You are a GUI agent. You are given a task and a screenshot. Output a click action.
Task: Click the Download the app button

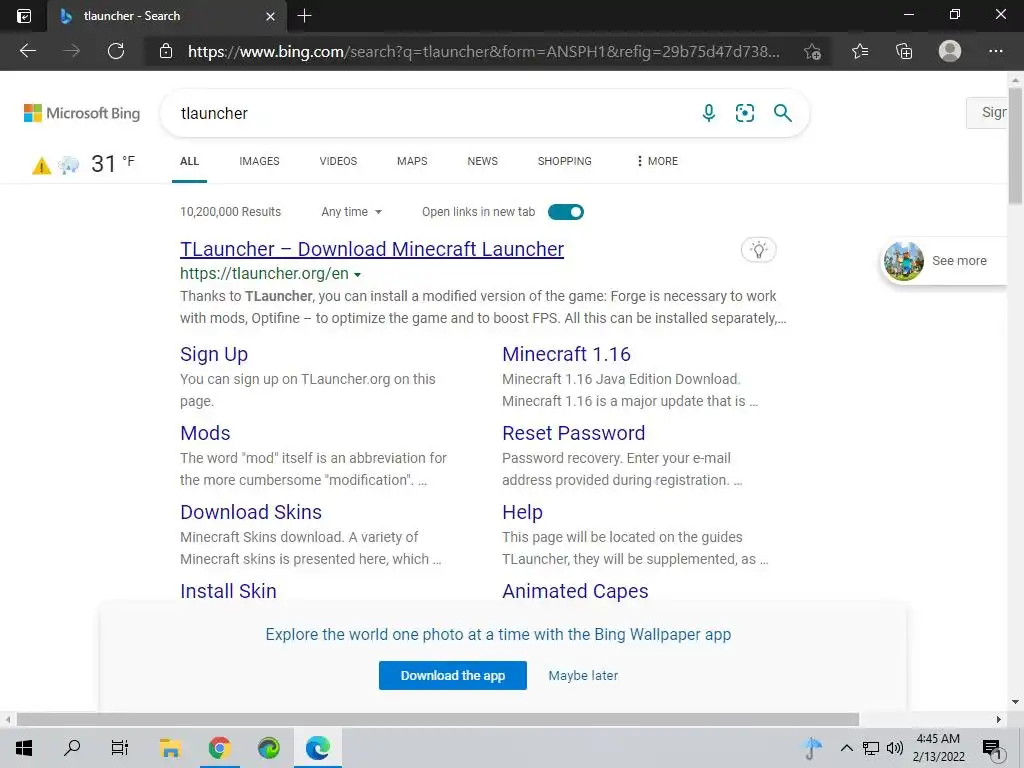(x=453, y=675)
